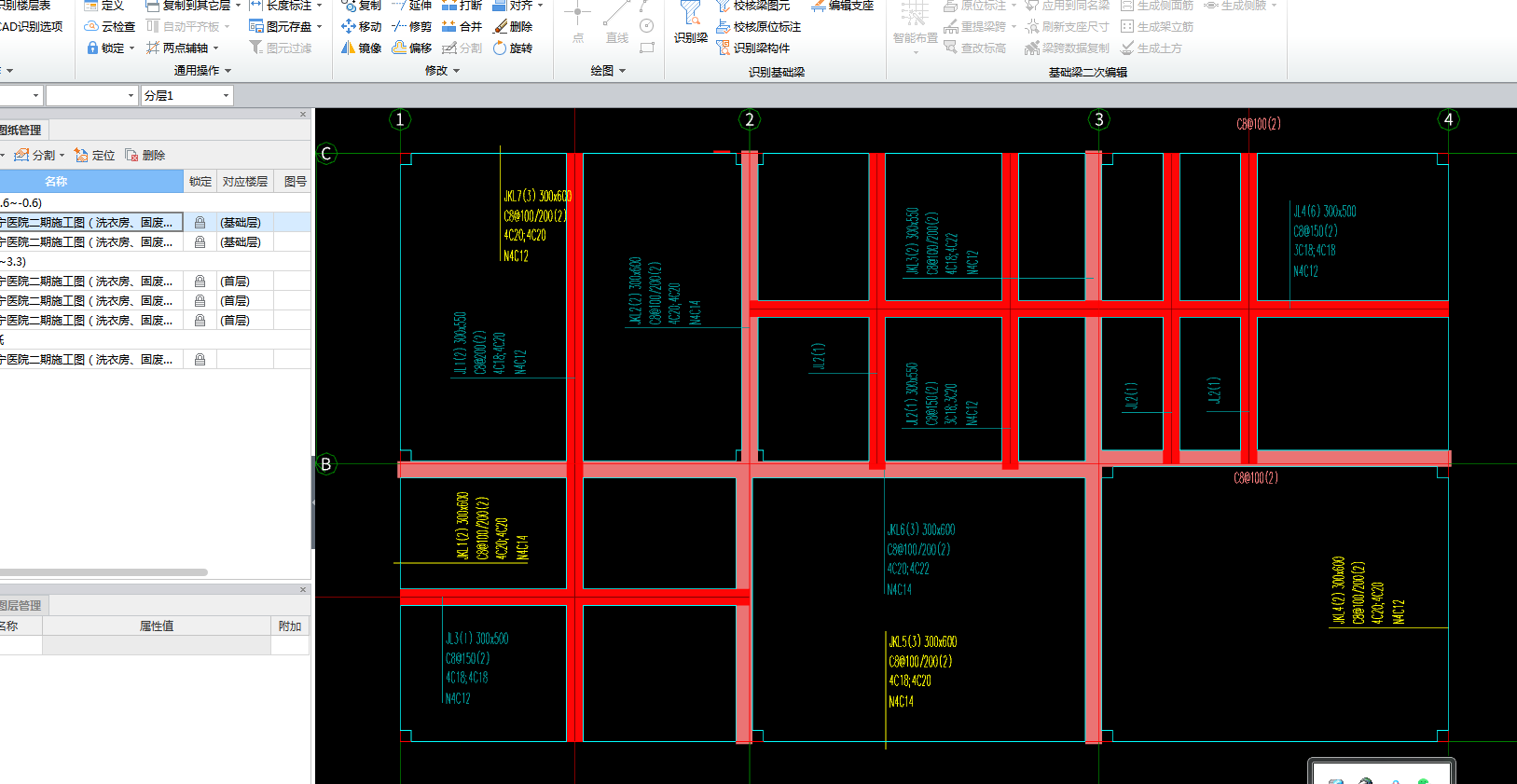The image size is (1517, 784).
Task: Open the empty combo box left of 分层1
Action: click(92, 95)
